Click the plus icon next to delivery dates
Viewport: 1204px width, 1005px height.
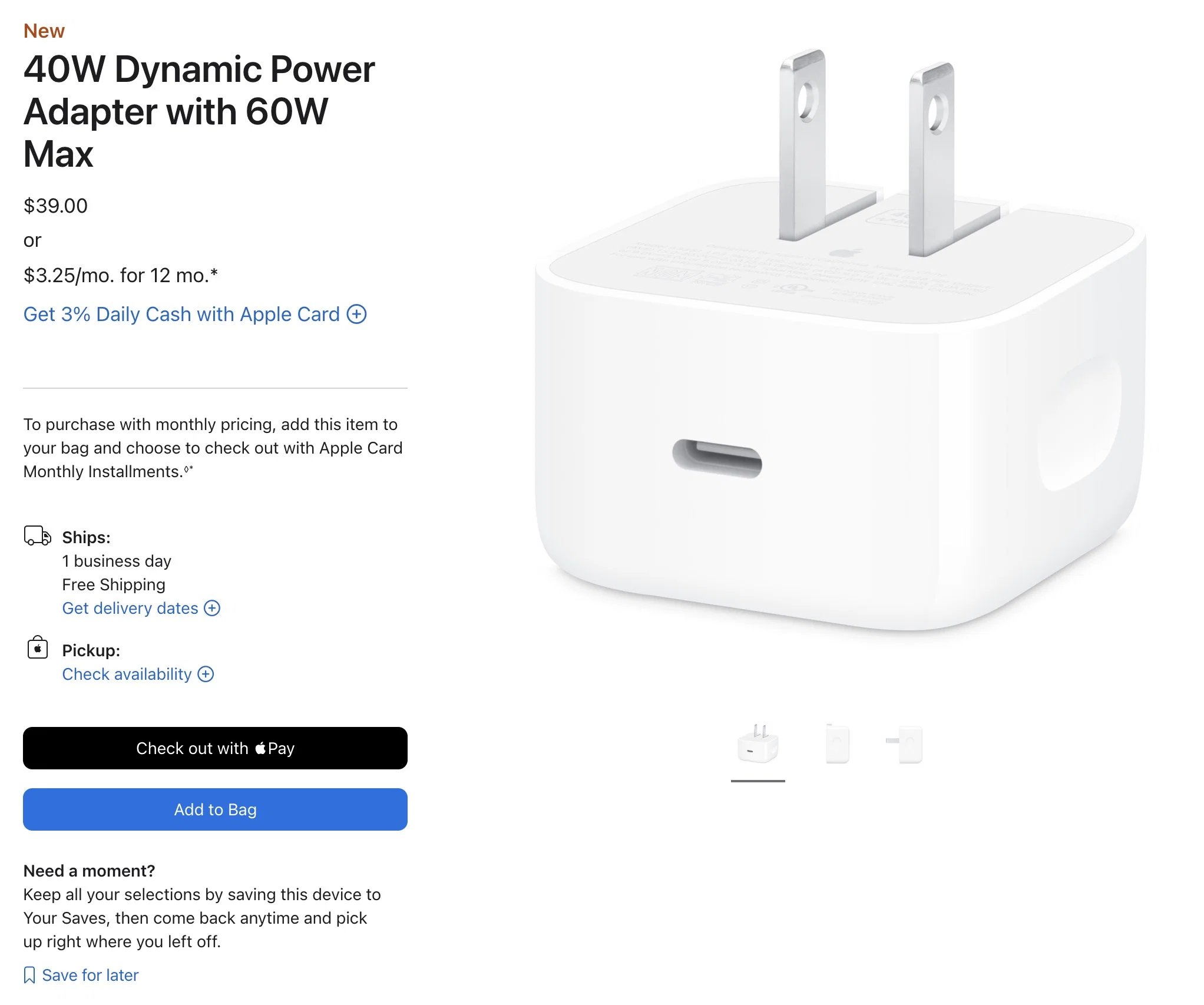click(x=212, y=608)
